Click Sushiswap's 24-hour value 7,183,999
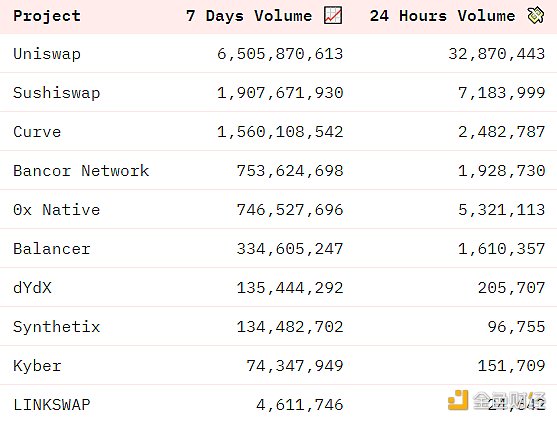 (x=502, y=93)
